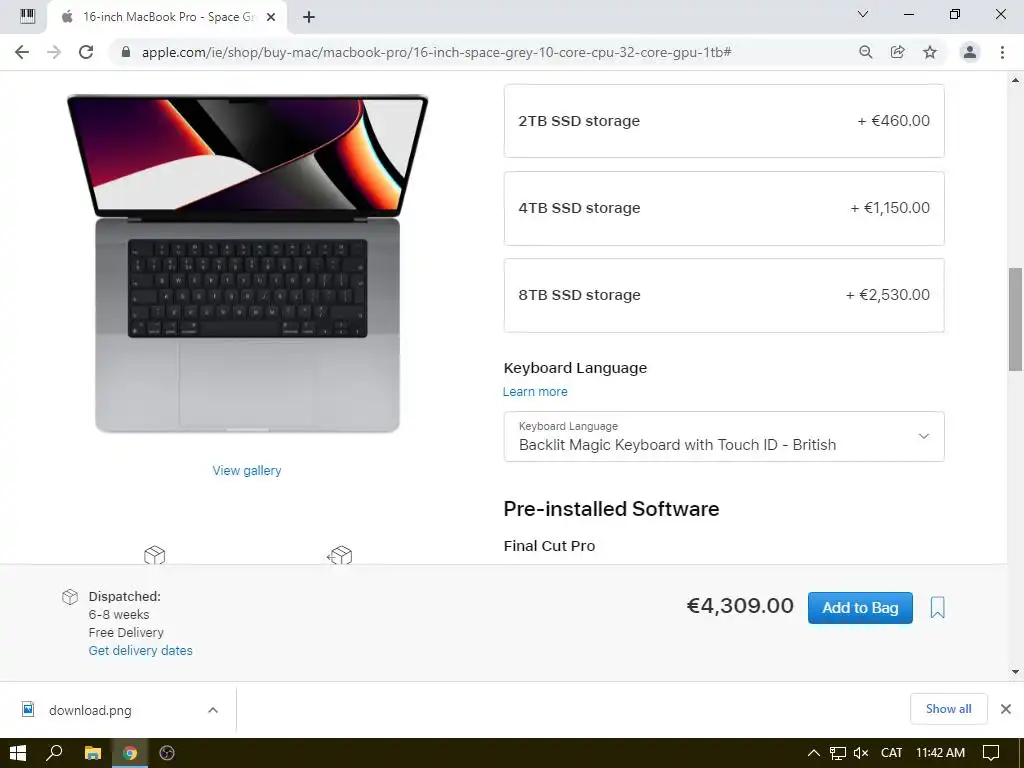Expand the Keyboard Language dropdown
The image size is (1024, 768).
coord(724,436)
